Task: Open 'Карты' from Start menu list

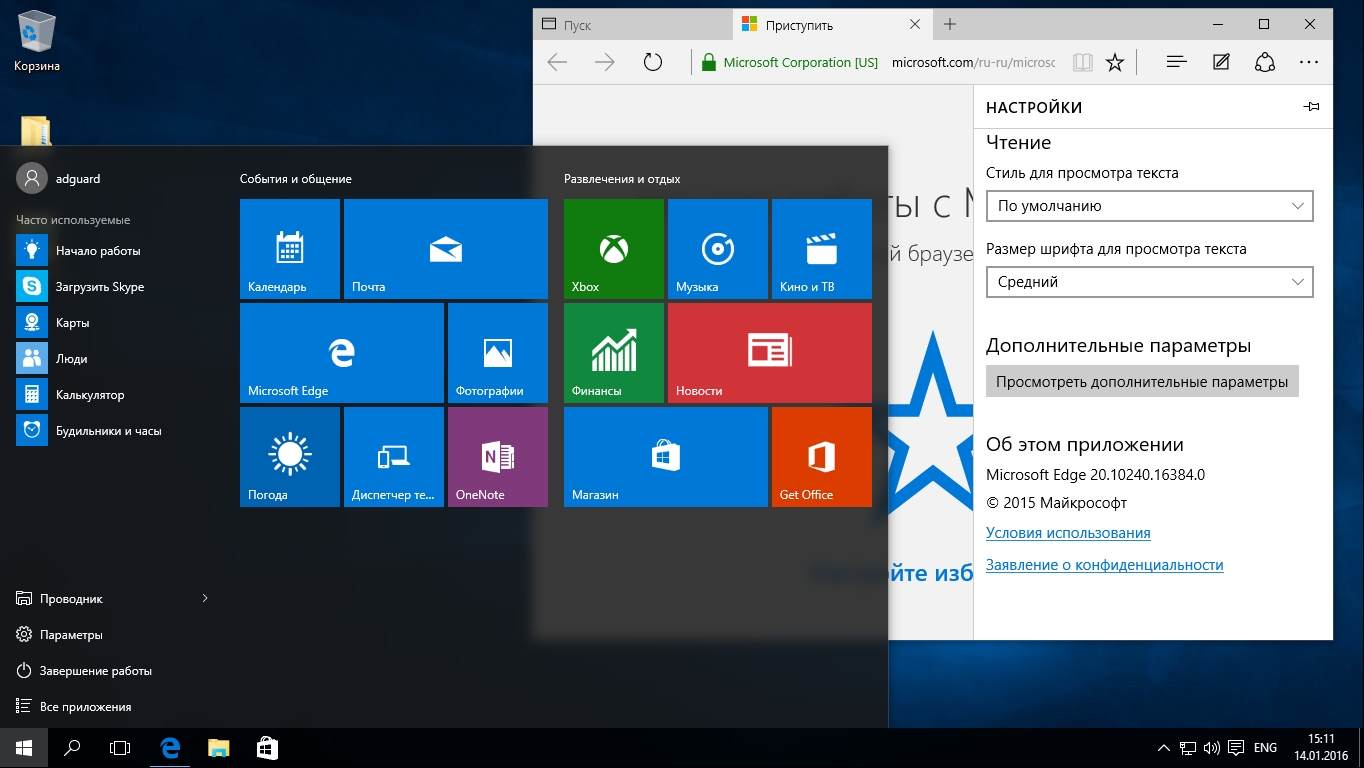Action: click(x=112, y=323)
